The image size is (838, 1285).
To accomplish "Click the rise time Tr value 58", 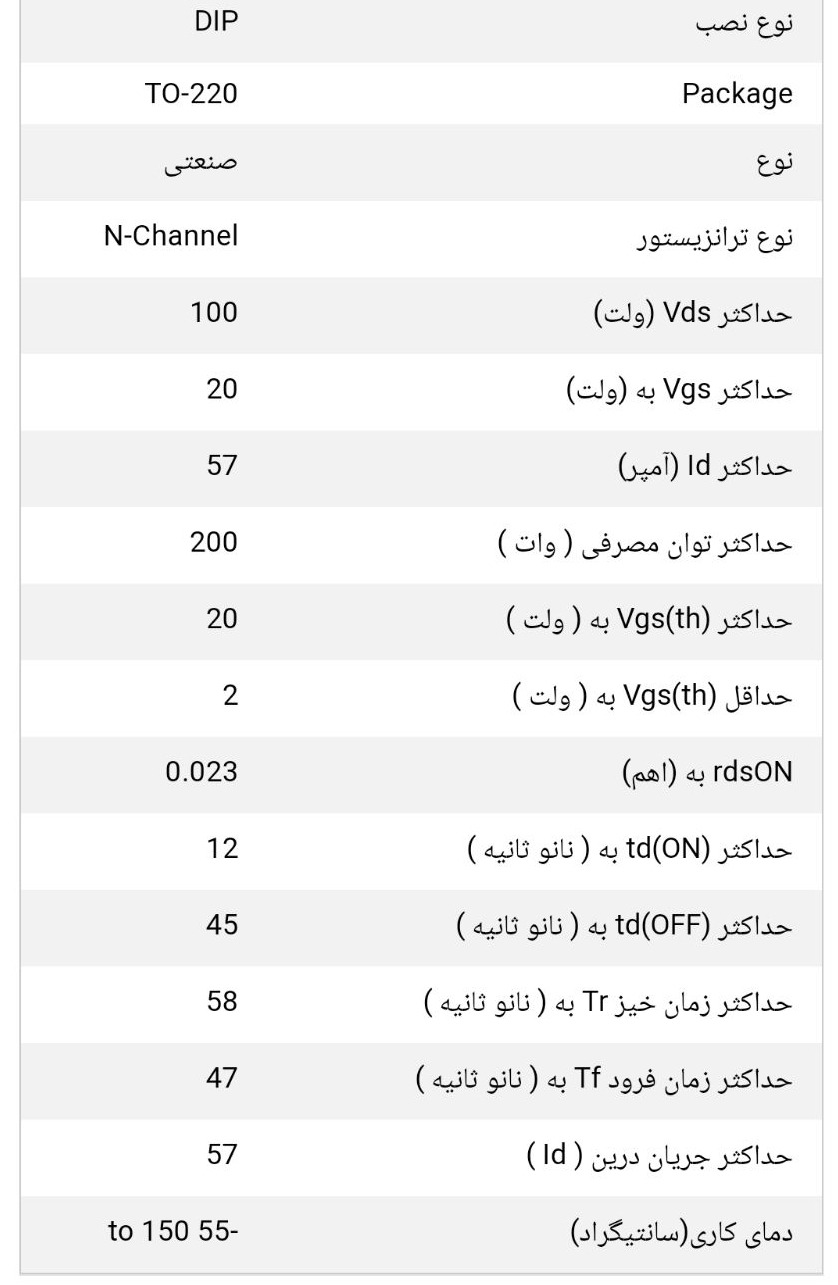I will click(222, 1001).
